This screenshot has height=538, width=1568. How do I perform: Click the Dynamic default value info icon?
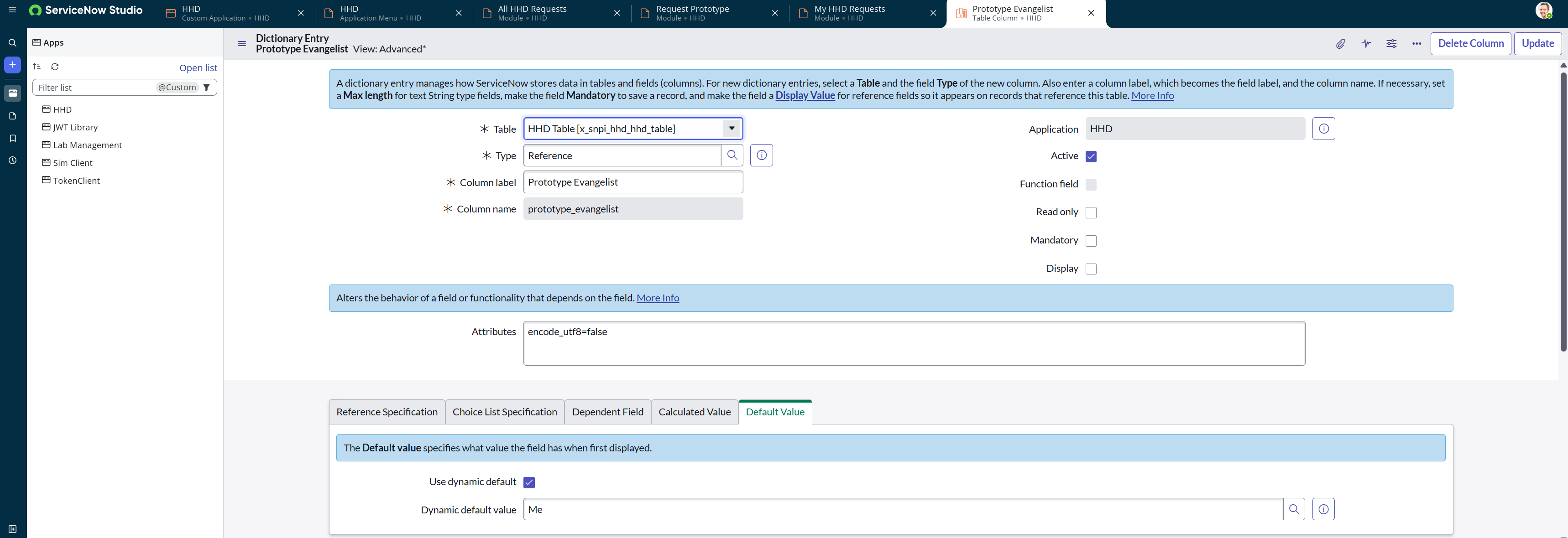click(x=1323, y=509)
